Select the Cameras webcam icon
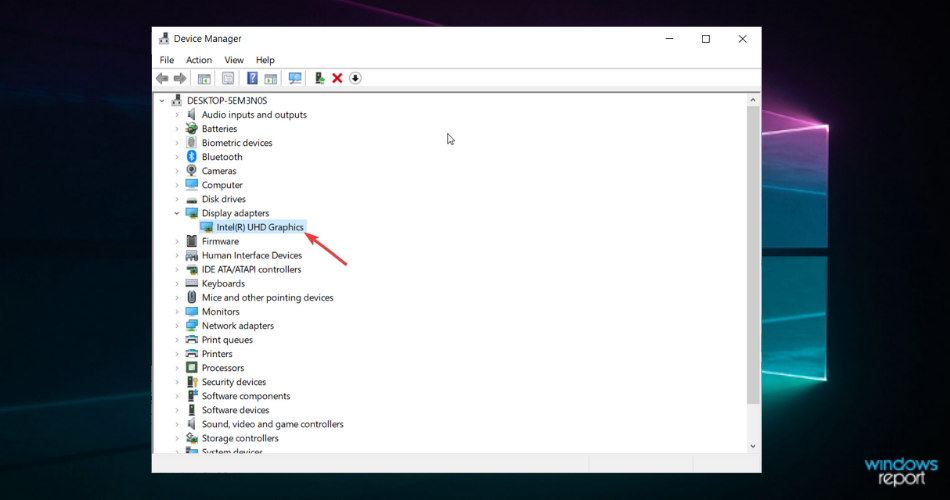Image resolution: width=950 pixels, height=500 pixels. tap(191, 170)
